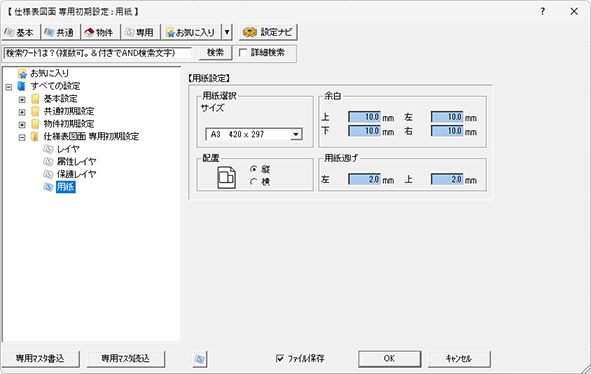Open the paper size A3 420 x 297 dropdown
Screen dimensions: 591x374
point(254,134)
